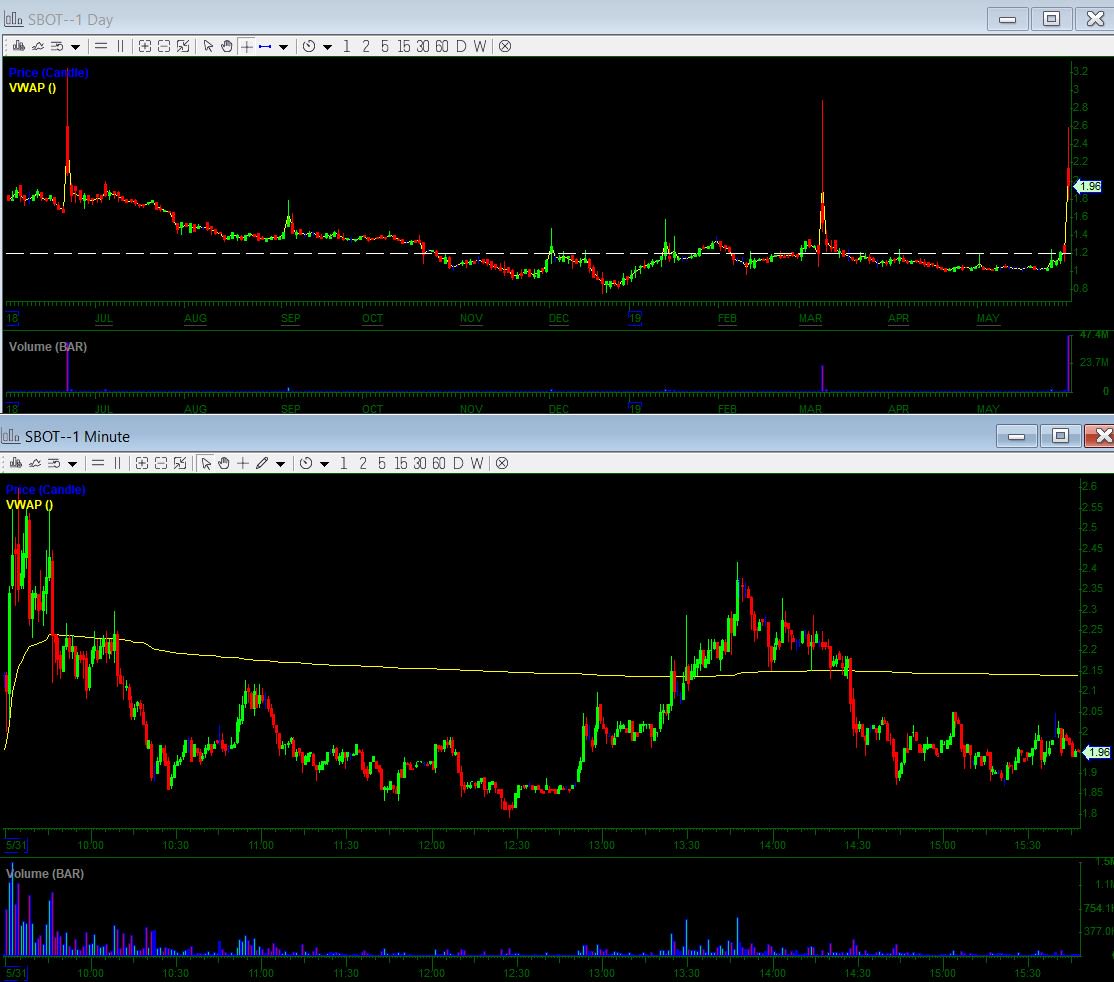
Task: Switch 1 Day chart to 2 minute interval
Action: tap(366, 46)
